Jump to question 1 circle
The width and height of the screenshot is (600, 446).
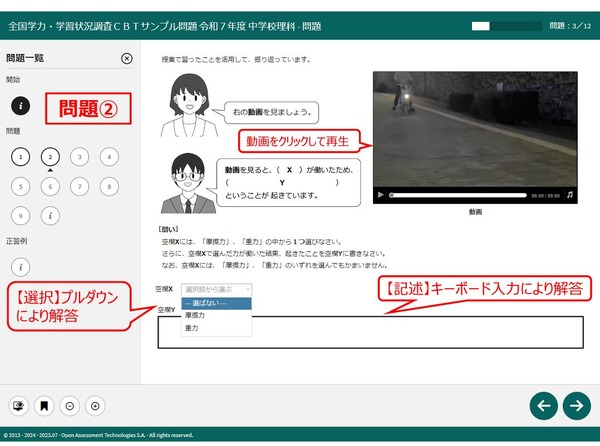click(20, 156)
